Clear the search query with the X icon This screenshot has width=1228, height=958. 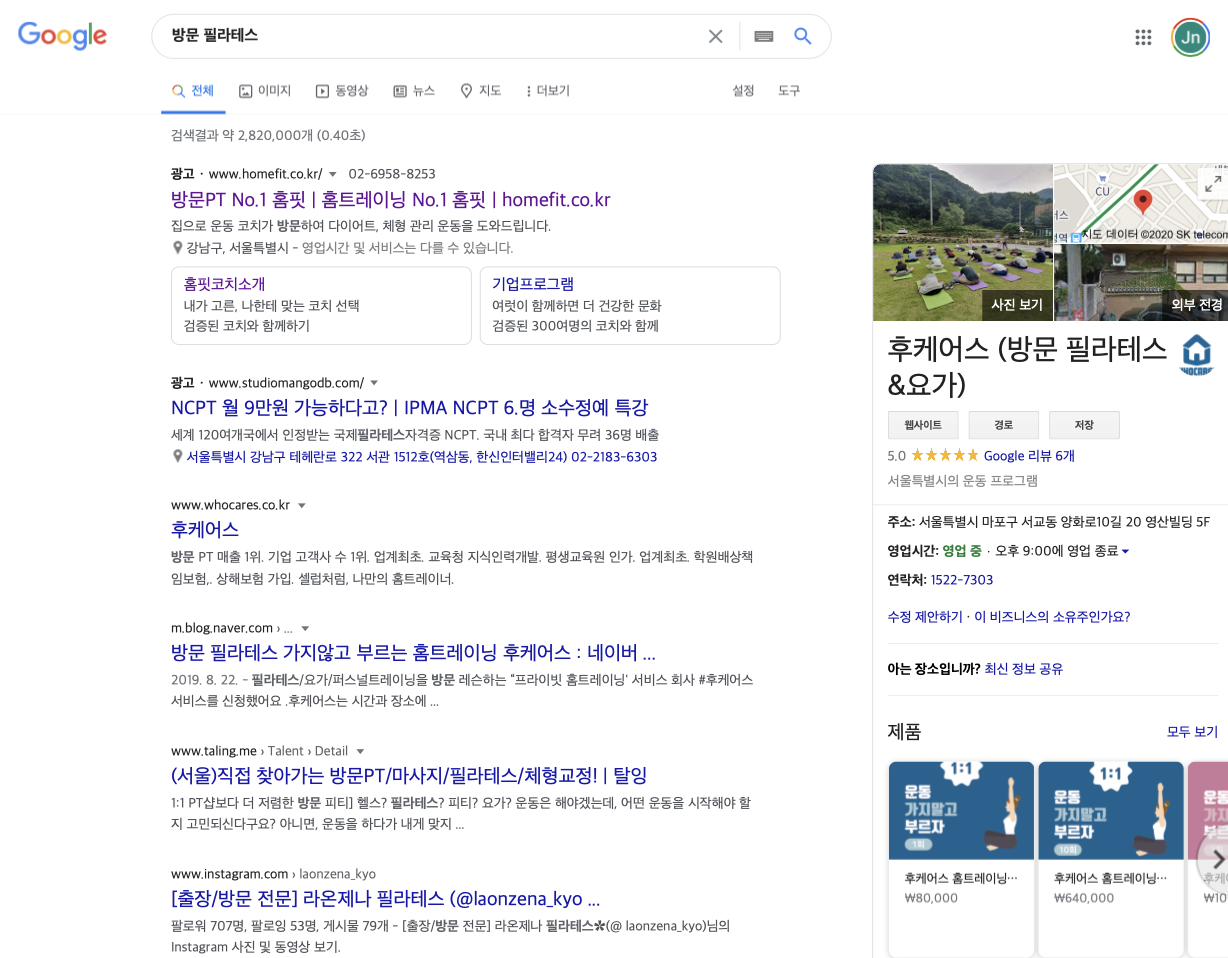[x=715, y=36]
